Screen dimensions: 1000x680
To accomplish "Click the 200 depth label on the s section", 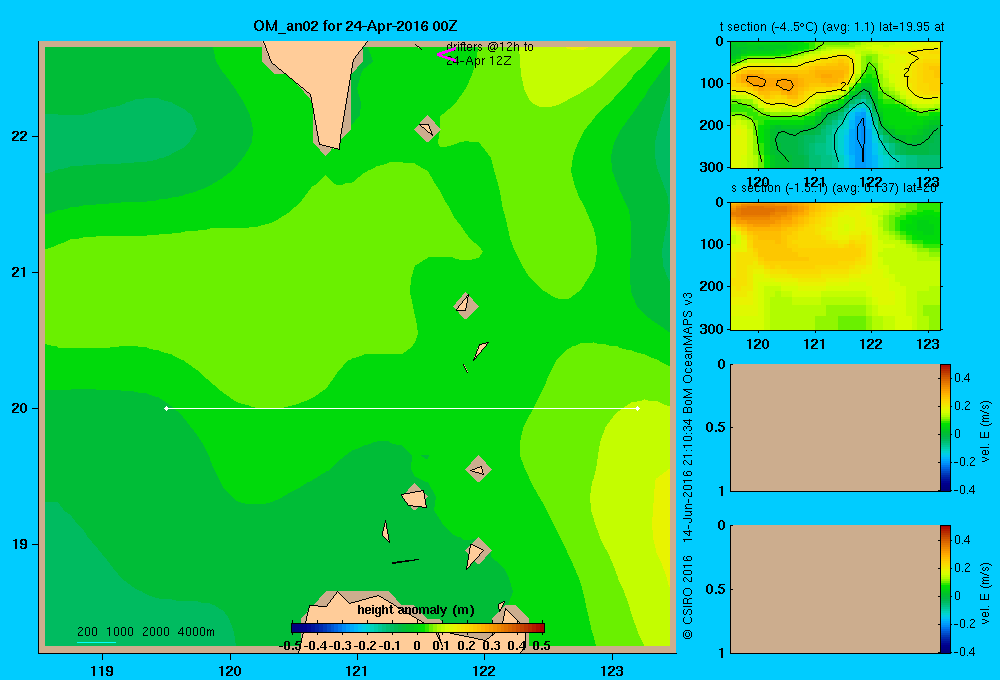I will pyautogui.click(x=714, y=286).
